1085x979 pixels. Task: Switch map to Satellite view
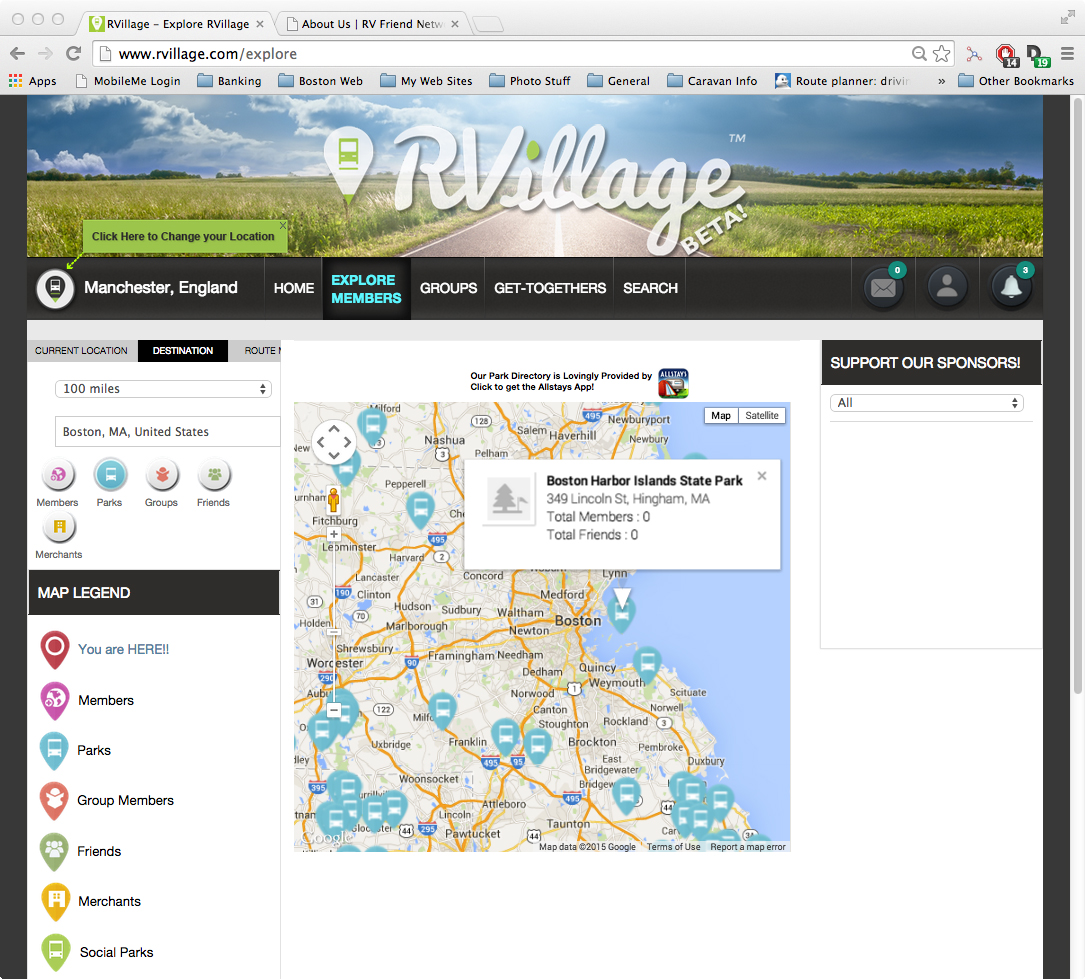(x=761, y=415)
